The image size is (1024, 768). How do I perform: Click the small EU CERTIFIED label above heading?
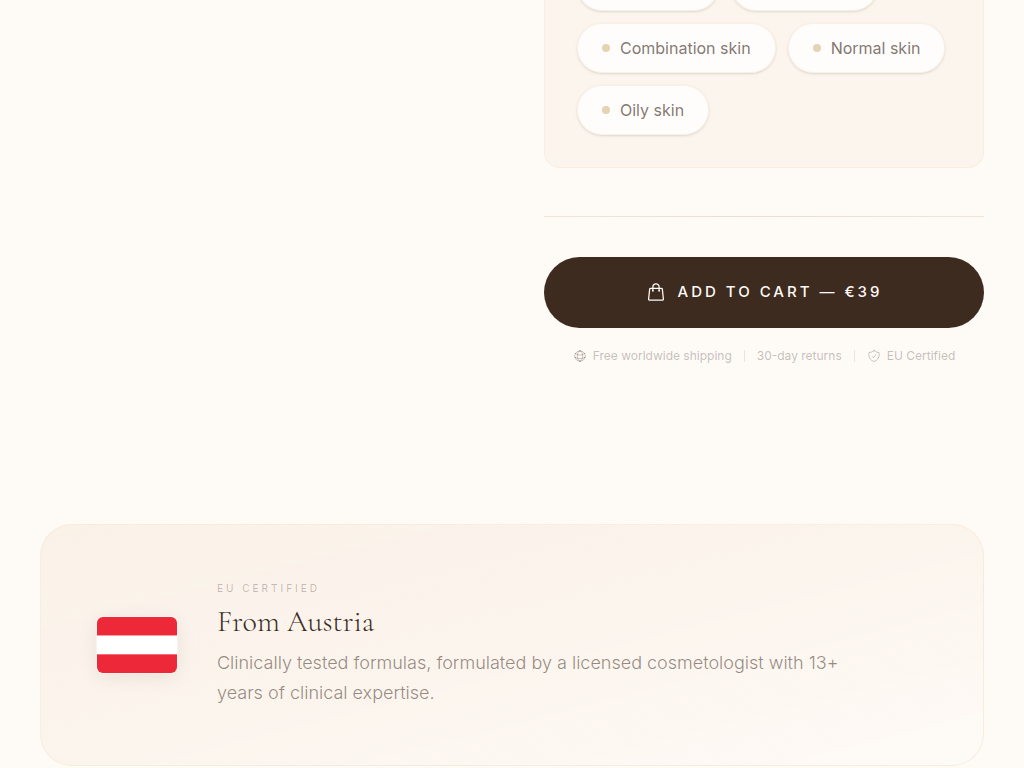(x=268, y=588)
